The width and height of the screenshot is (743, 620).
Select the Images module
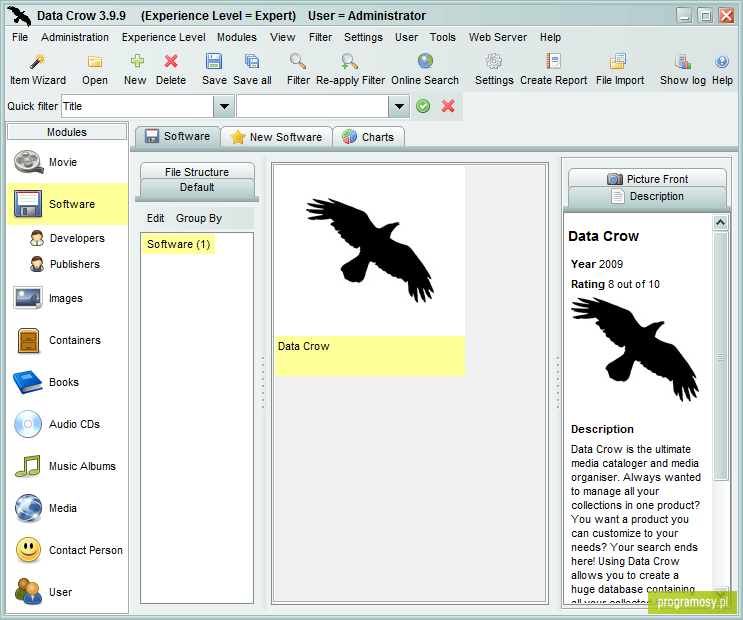67,298
